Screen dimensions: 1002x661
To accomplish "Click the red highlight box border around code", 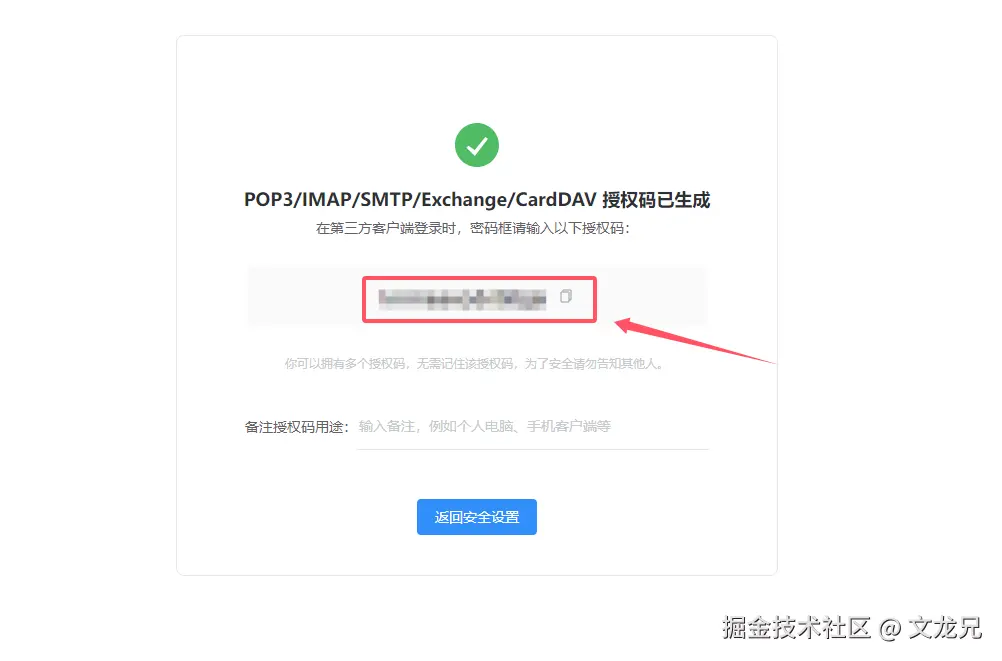I will pyautogui.click(x=479, y=277).
